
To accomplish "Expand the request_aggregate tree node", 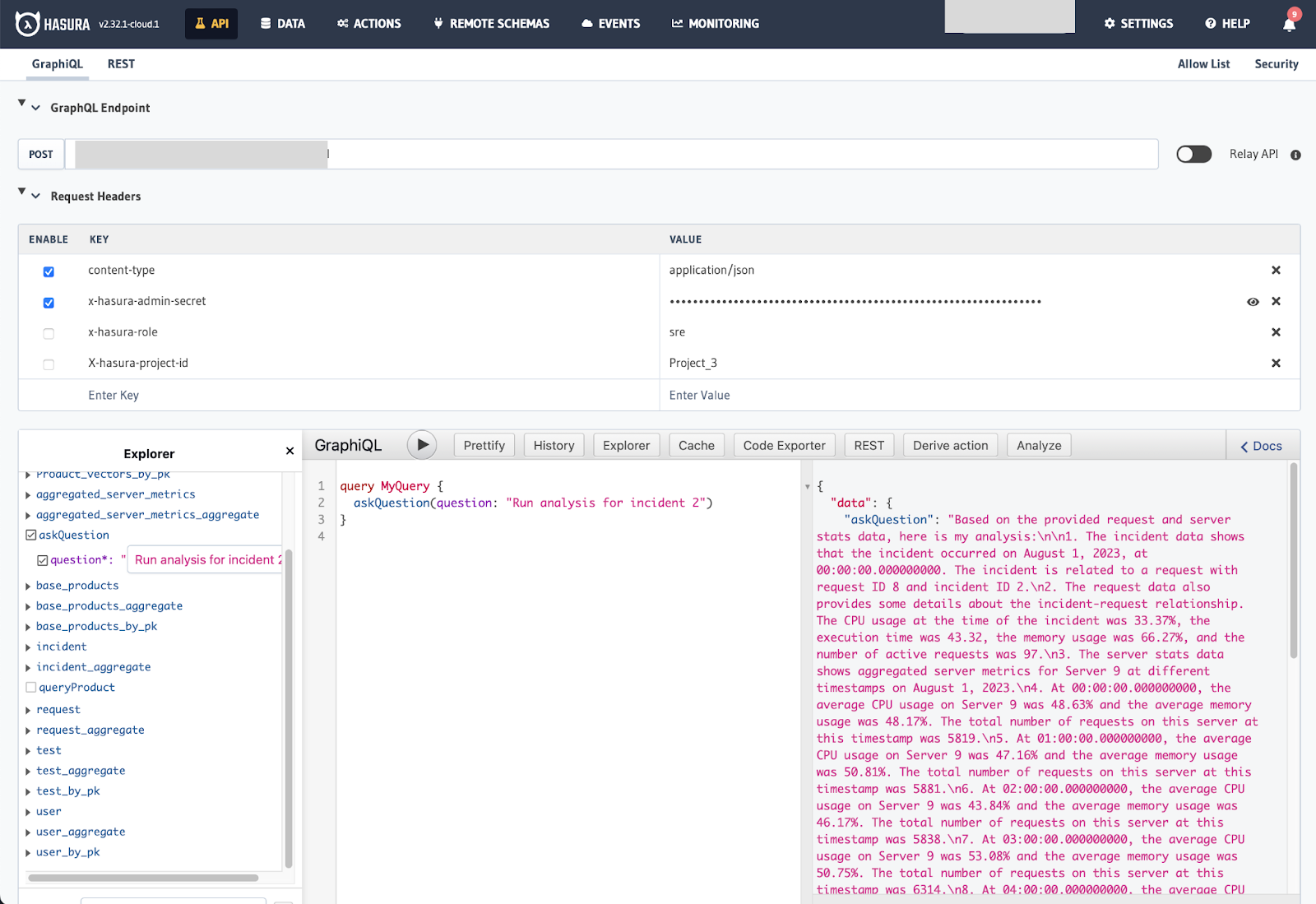I will pos(28,730).
